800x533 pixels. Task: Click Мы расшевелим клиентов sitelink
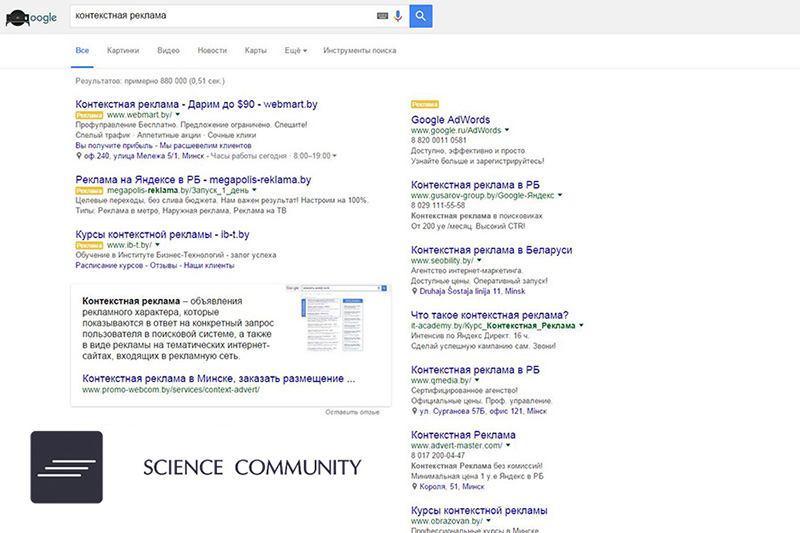pyautogui.click(x=206, y=145)
